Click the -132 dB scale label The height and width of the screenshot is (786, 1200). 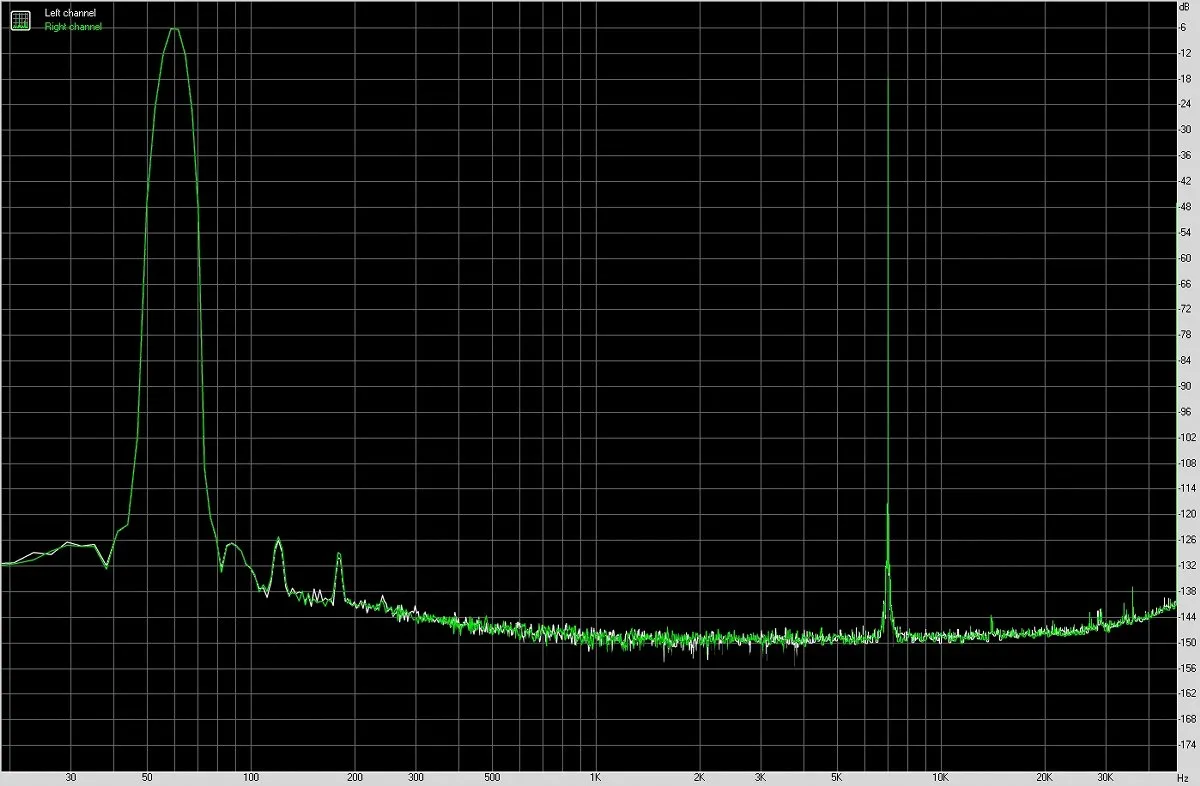coord(1188,566)
